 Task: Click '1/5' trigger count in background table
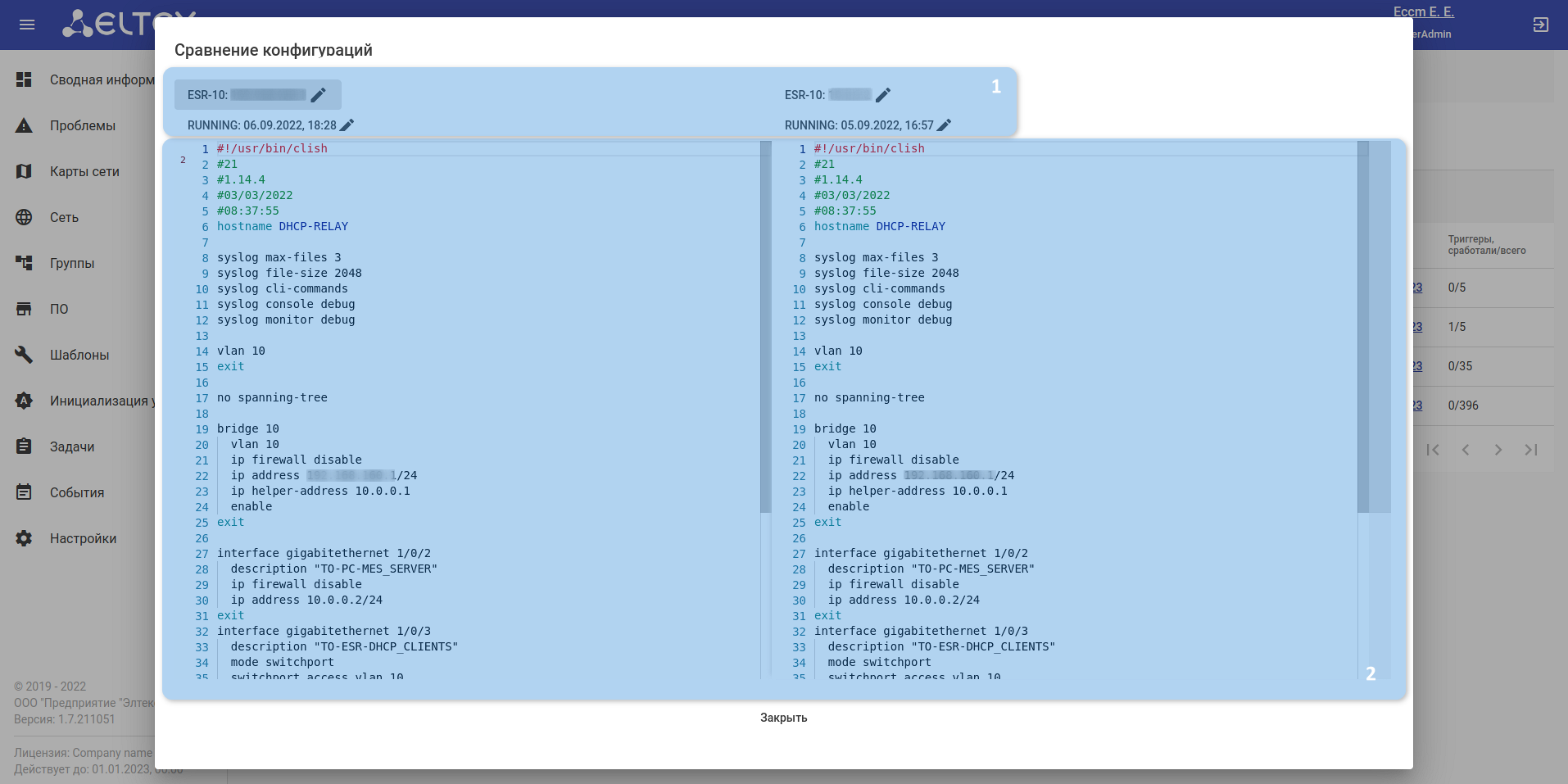[x=1457, y=327]
